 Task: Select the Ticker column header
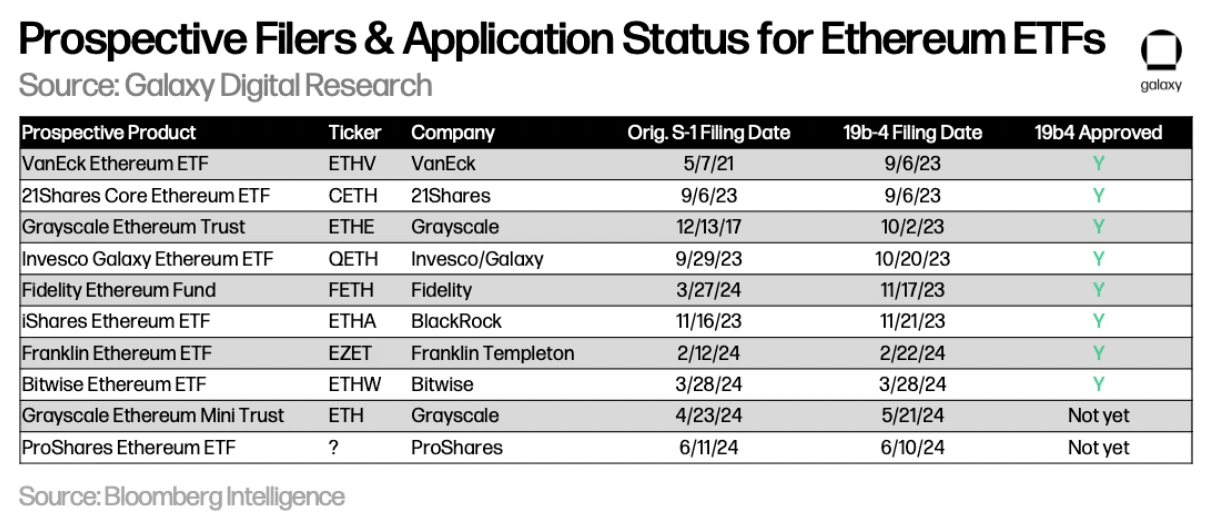pos(350,133)
